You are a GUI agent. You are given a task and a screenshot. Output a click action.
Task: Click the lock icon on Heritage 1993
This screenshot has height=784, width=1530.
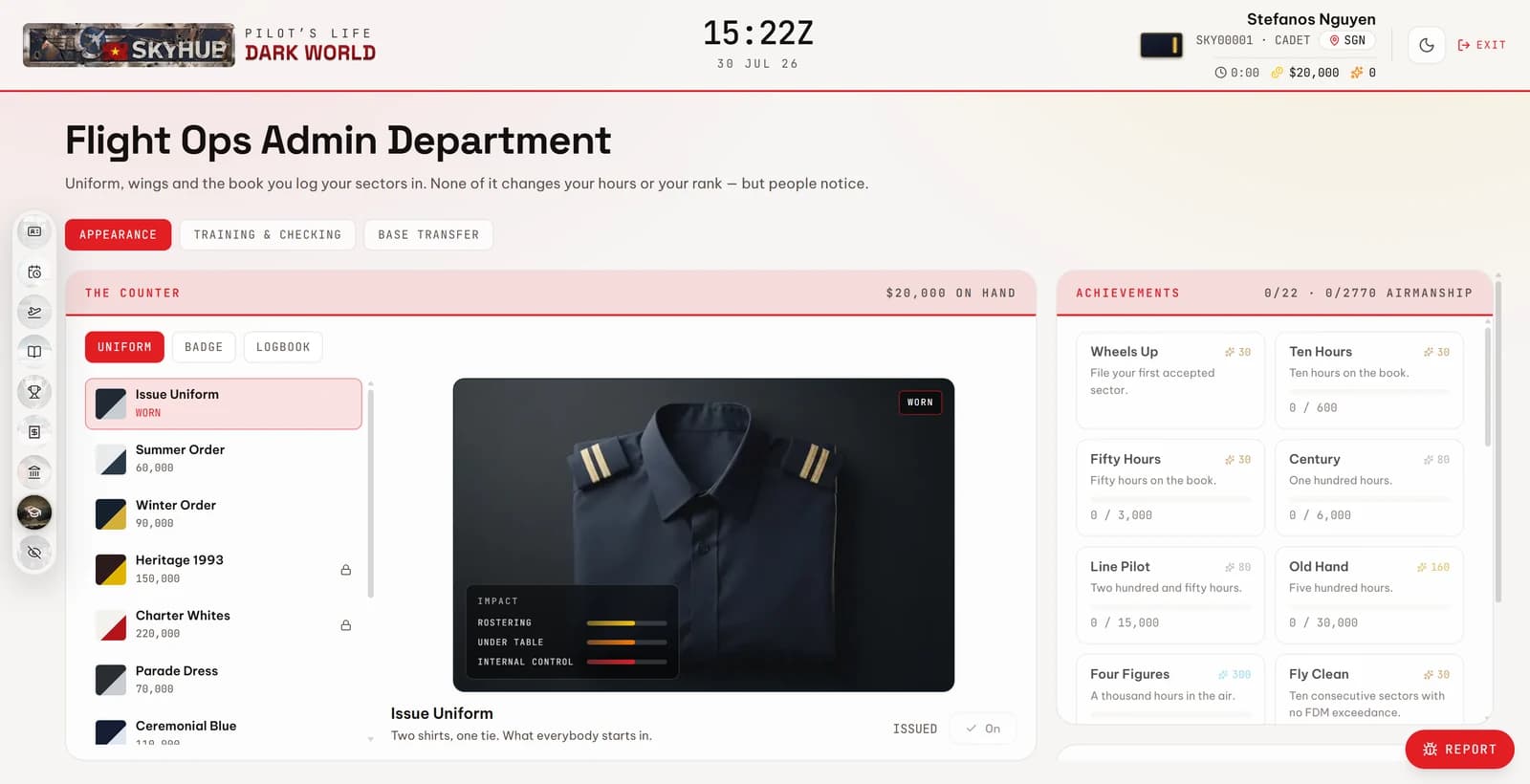(346, 570)
